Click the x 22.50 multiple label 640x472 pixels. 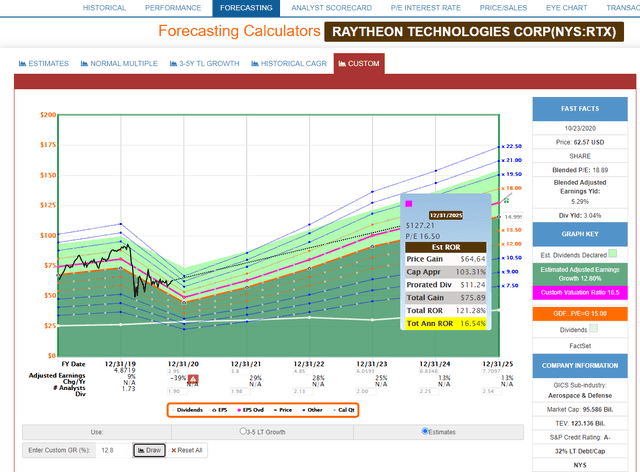(x=512, y=146)
